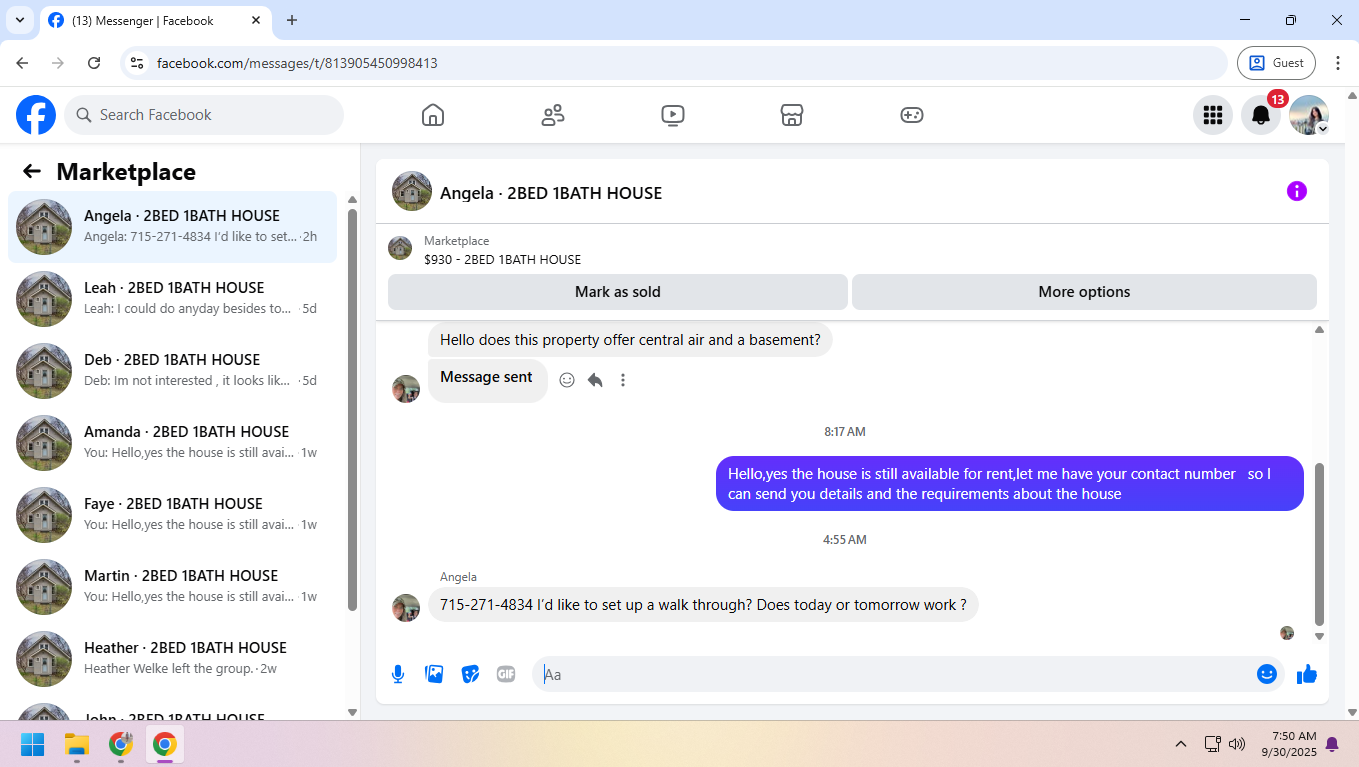Open Deb's conversation in the list

[x=173, y=371]
